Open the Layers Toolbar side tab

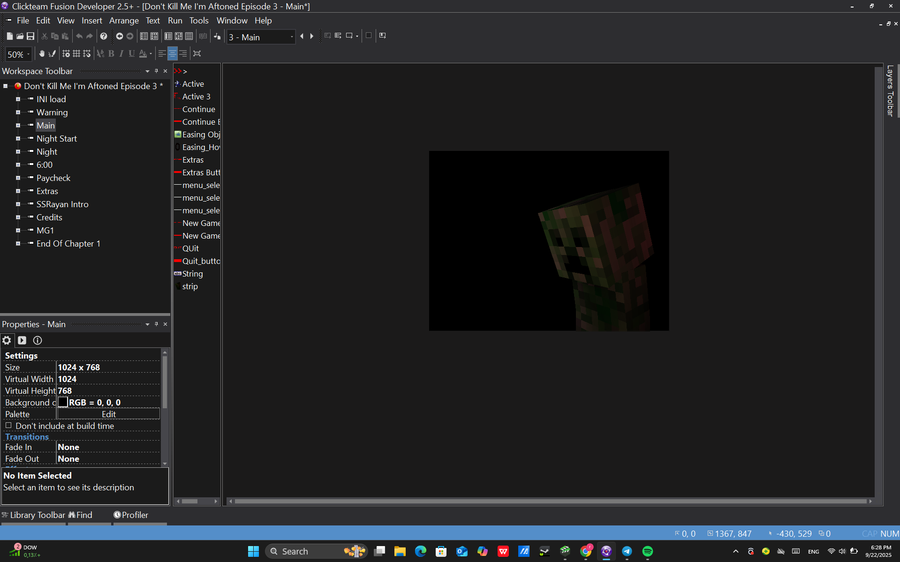tap(890, 90)
